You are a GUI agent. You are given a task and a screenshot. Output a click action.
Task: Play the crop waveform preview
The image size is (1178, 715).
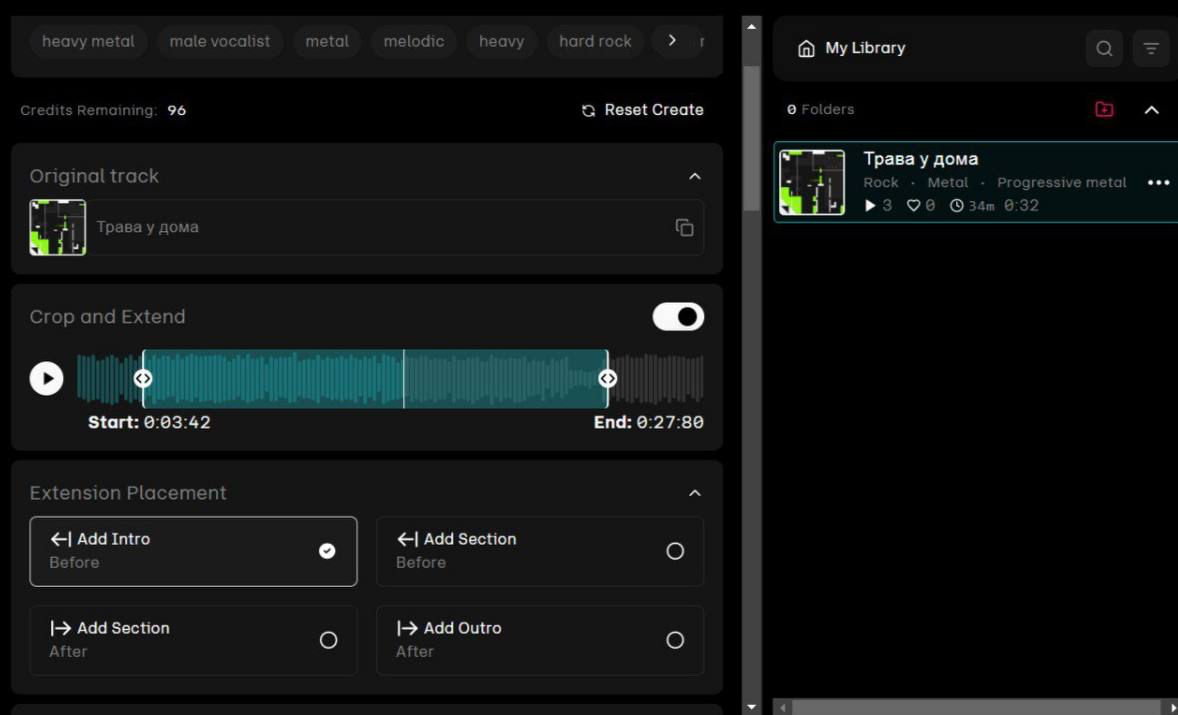47,379
